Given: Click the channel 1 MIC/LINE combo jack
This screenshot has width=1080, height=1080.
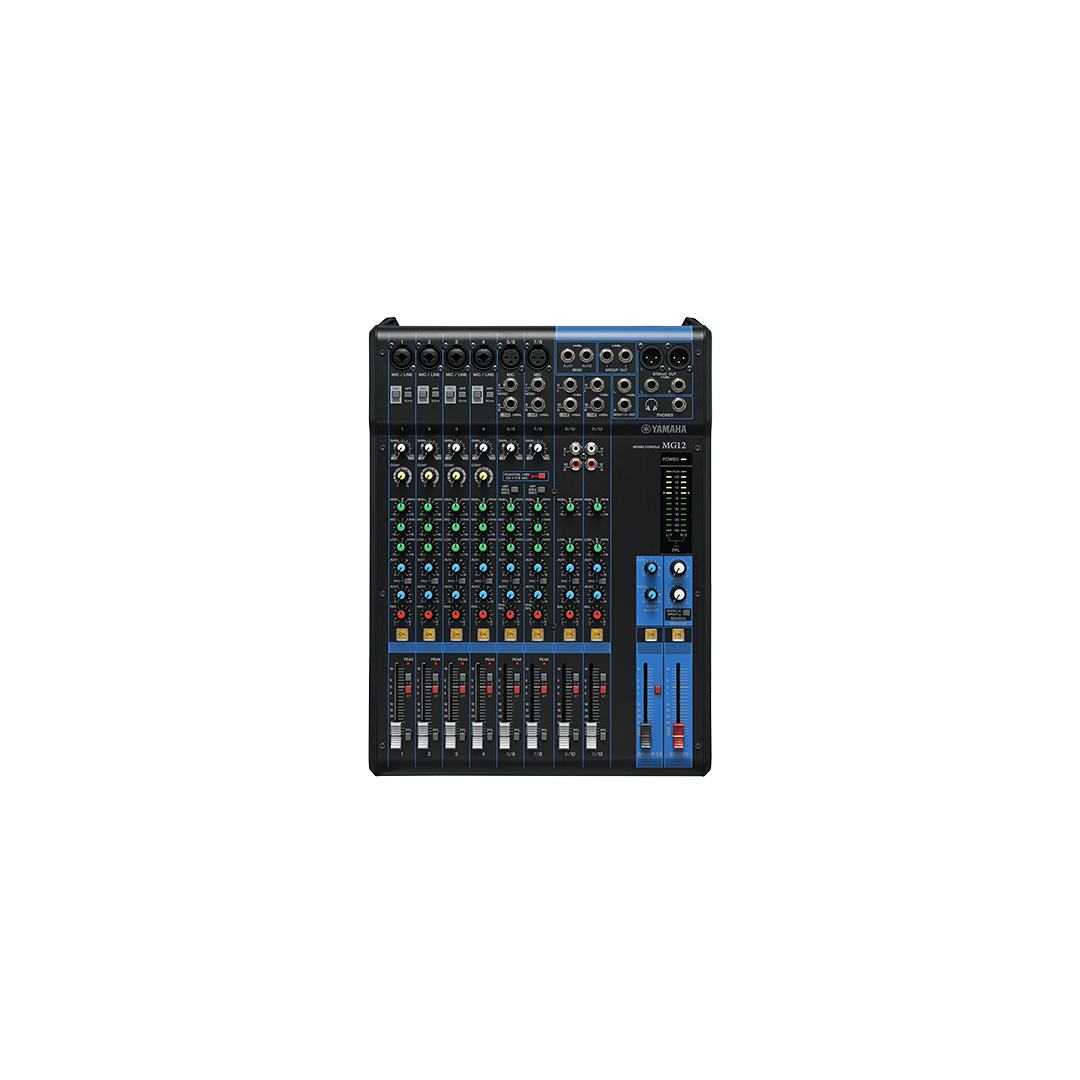Looking at the screenshot, I should (x=402, y=357).
